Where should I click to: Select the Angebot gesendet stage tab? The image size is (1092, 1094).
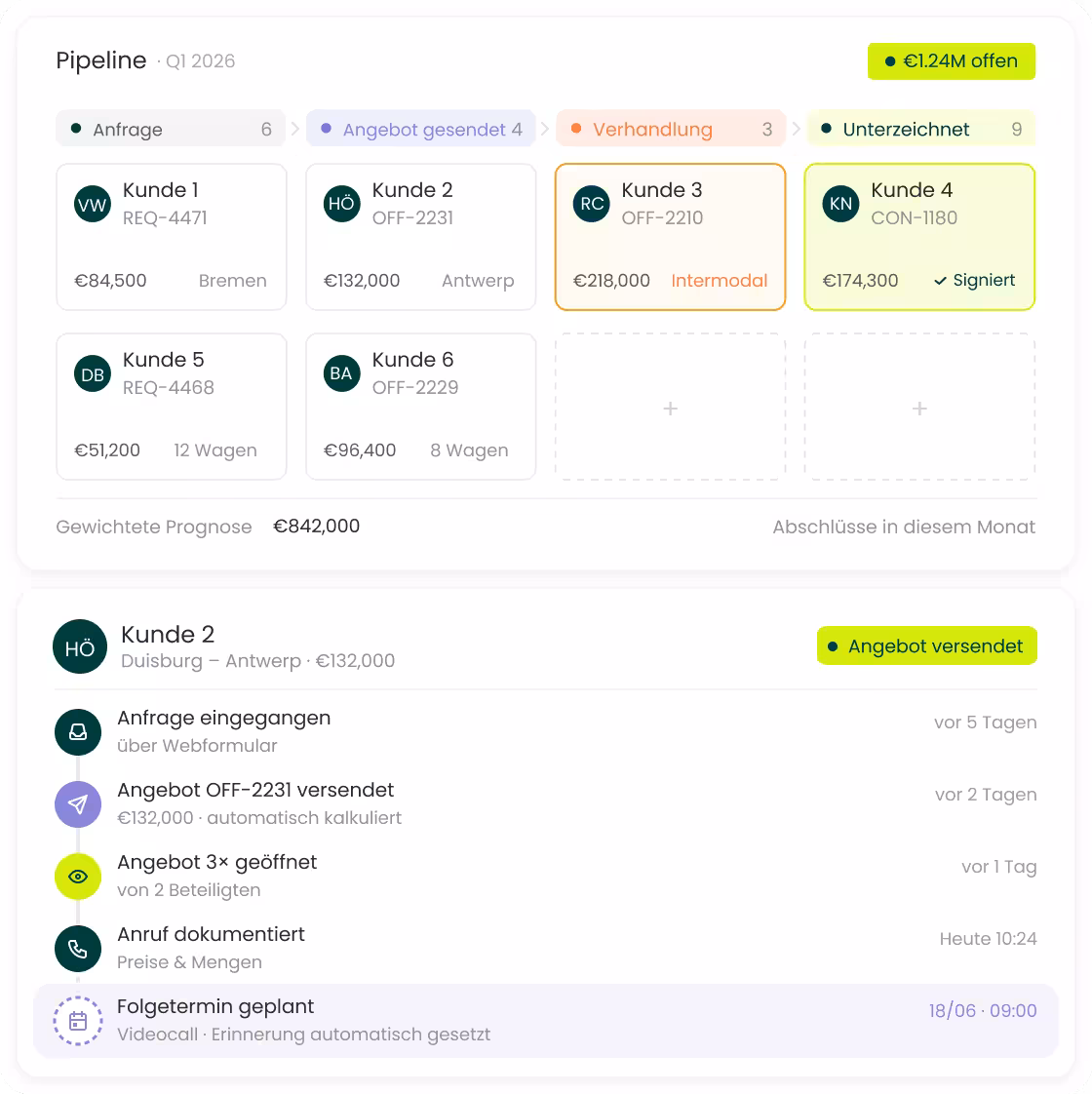[421, 129]
